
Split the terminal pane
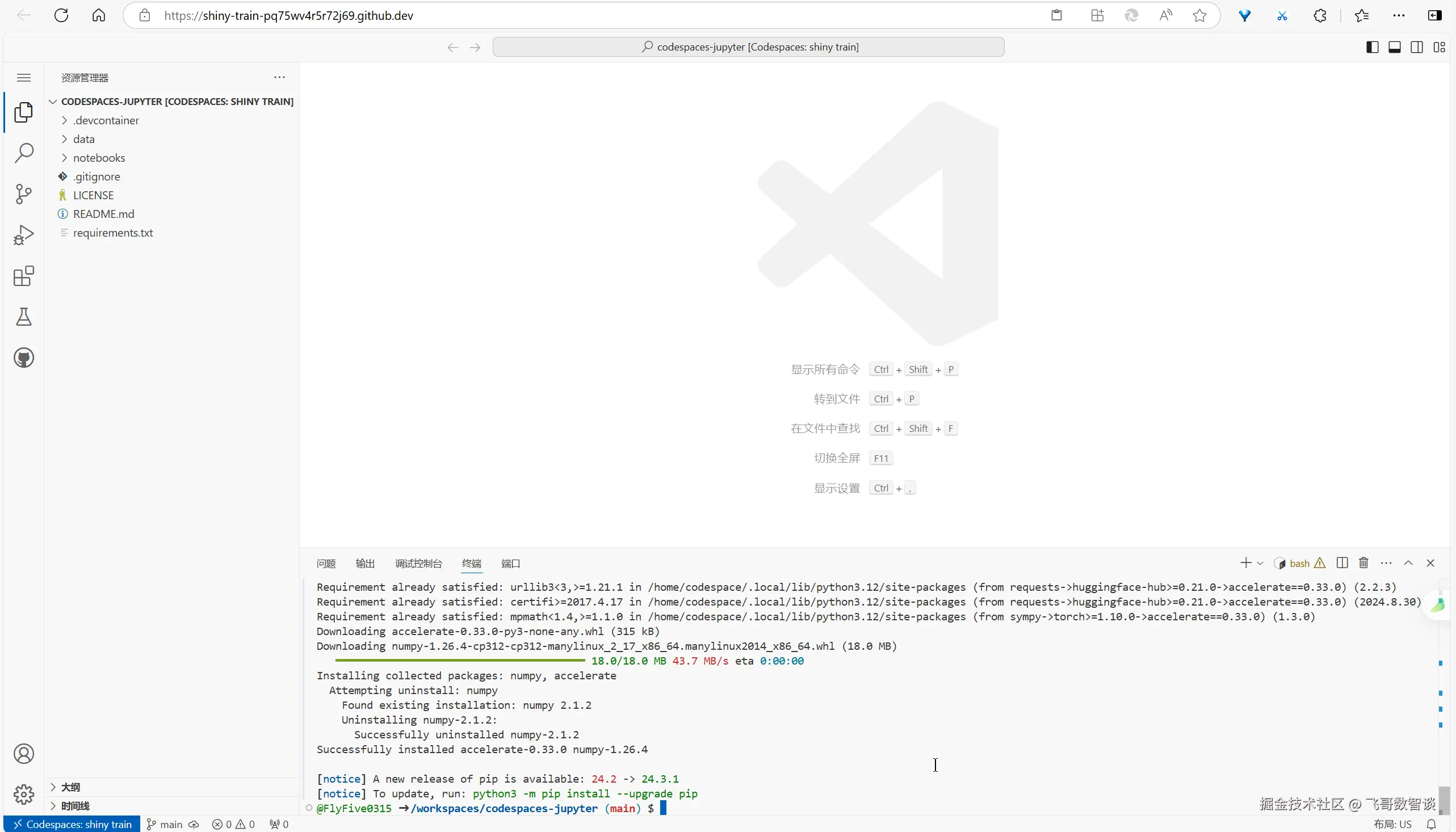point(1342,563)
